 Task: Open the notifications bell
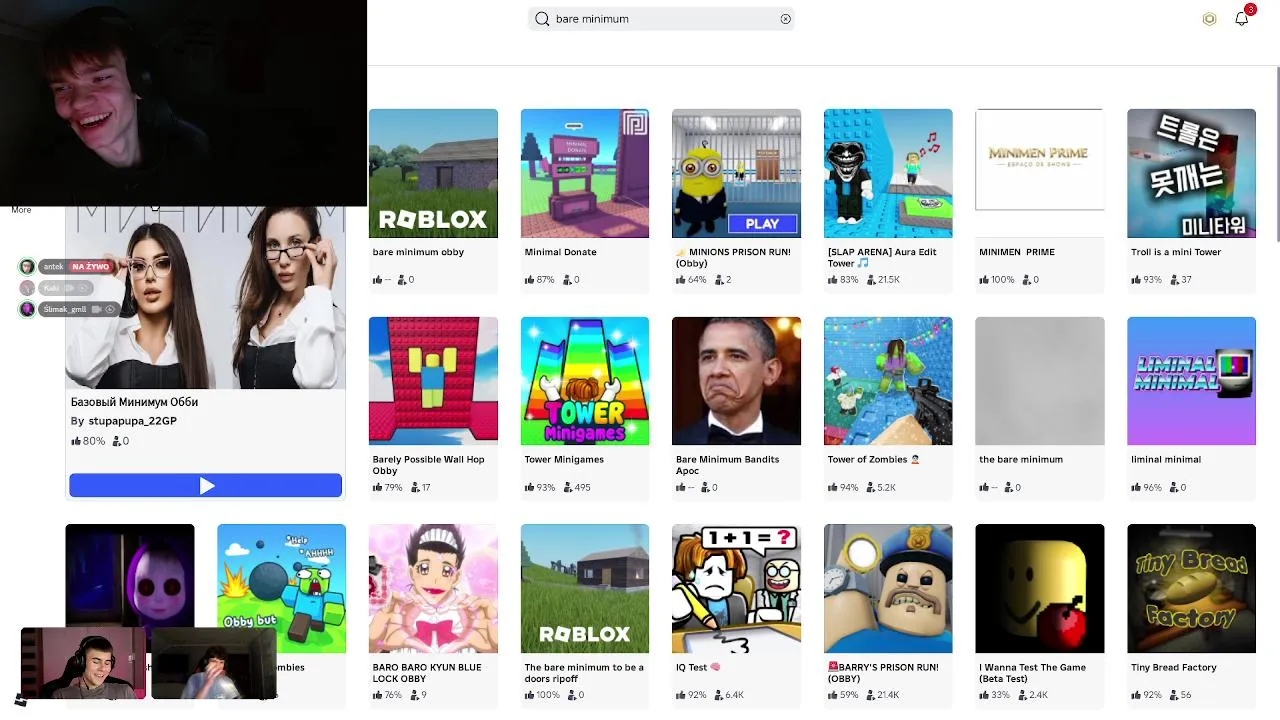[x=1242, y=18]
